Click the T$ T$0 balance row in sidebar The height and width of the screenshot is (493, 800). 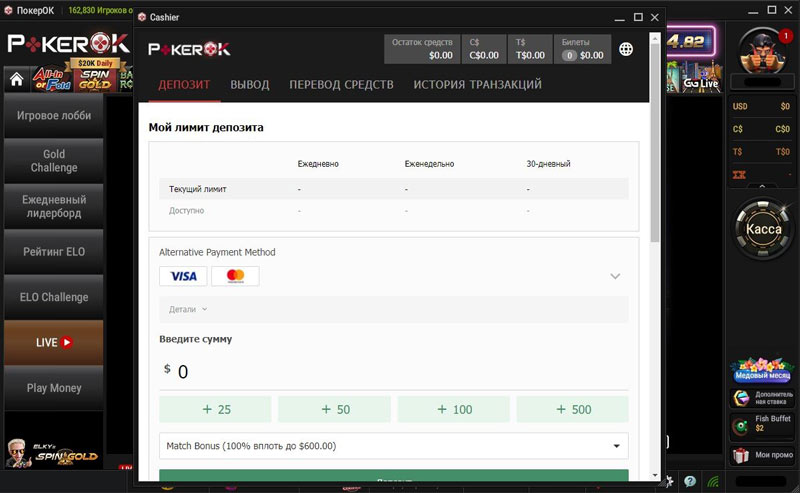click(761, 152)
